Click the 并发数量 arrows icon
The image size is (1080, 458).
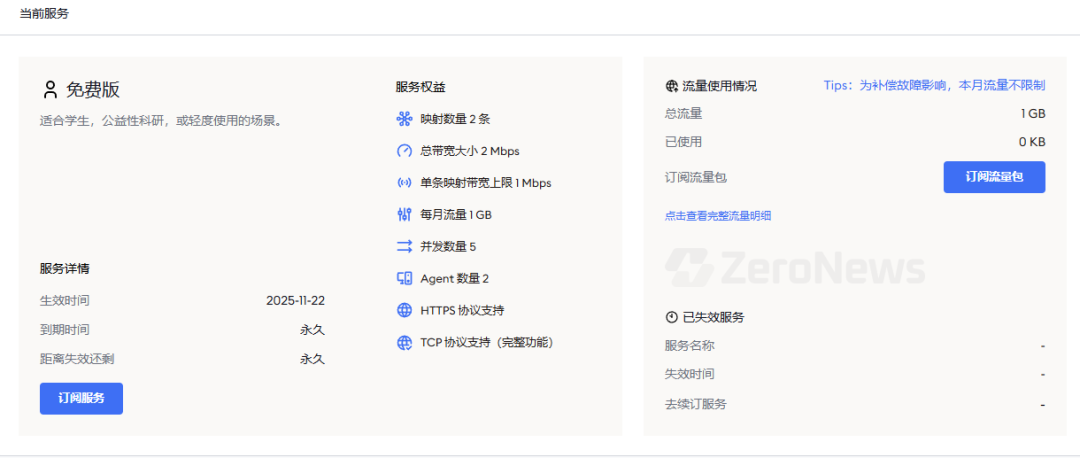click(x=404, y=247)
